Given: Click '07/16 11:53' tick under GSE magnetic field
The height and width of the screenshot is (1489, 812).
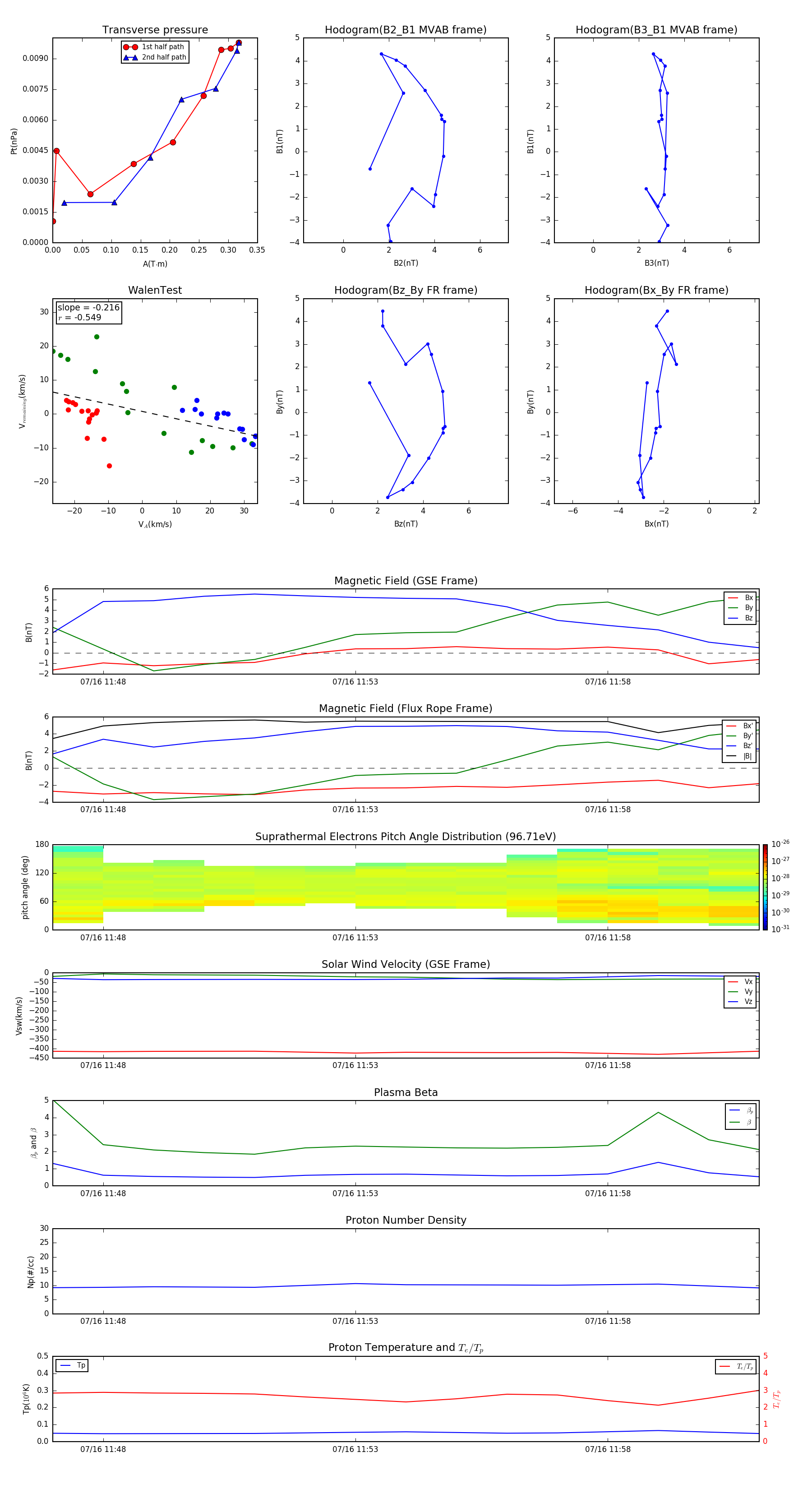Looking at the screenshot, I should 355,682.
